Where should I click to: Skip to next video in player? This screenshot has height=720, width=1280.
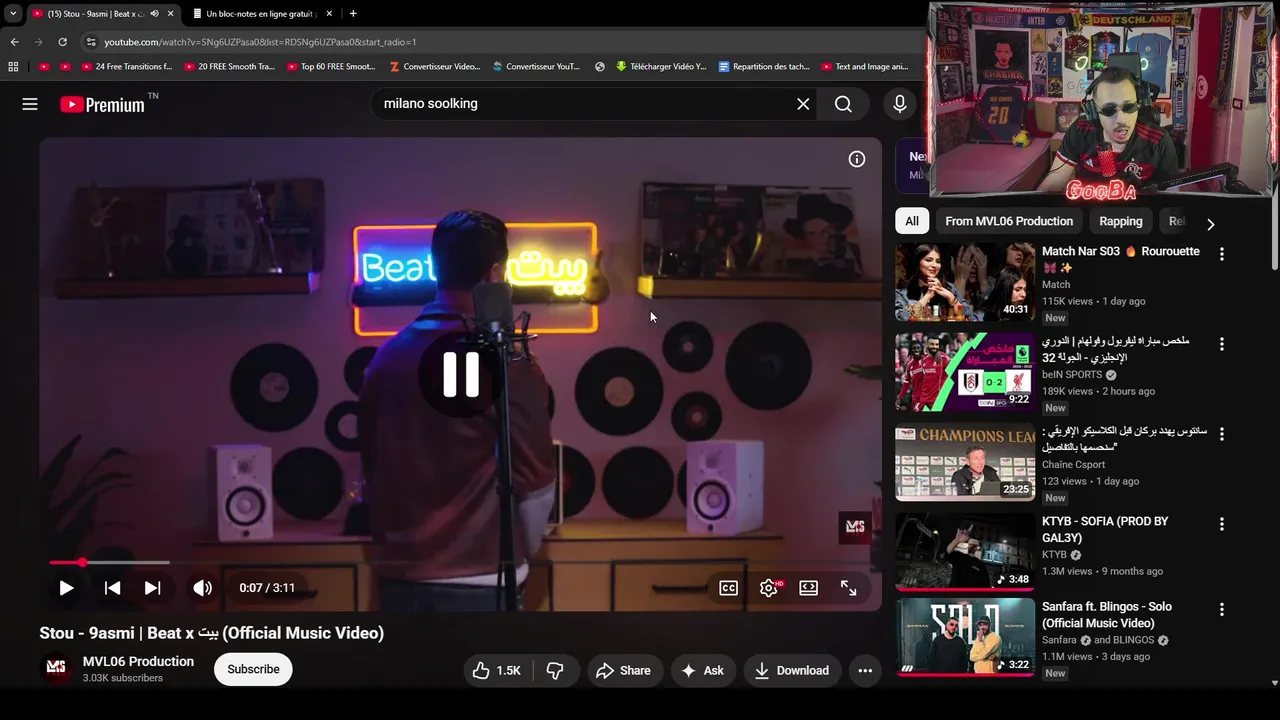(152, 588)
